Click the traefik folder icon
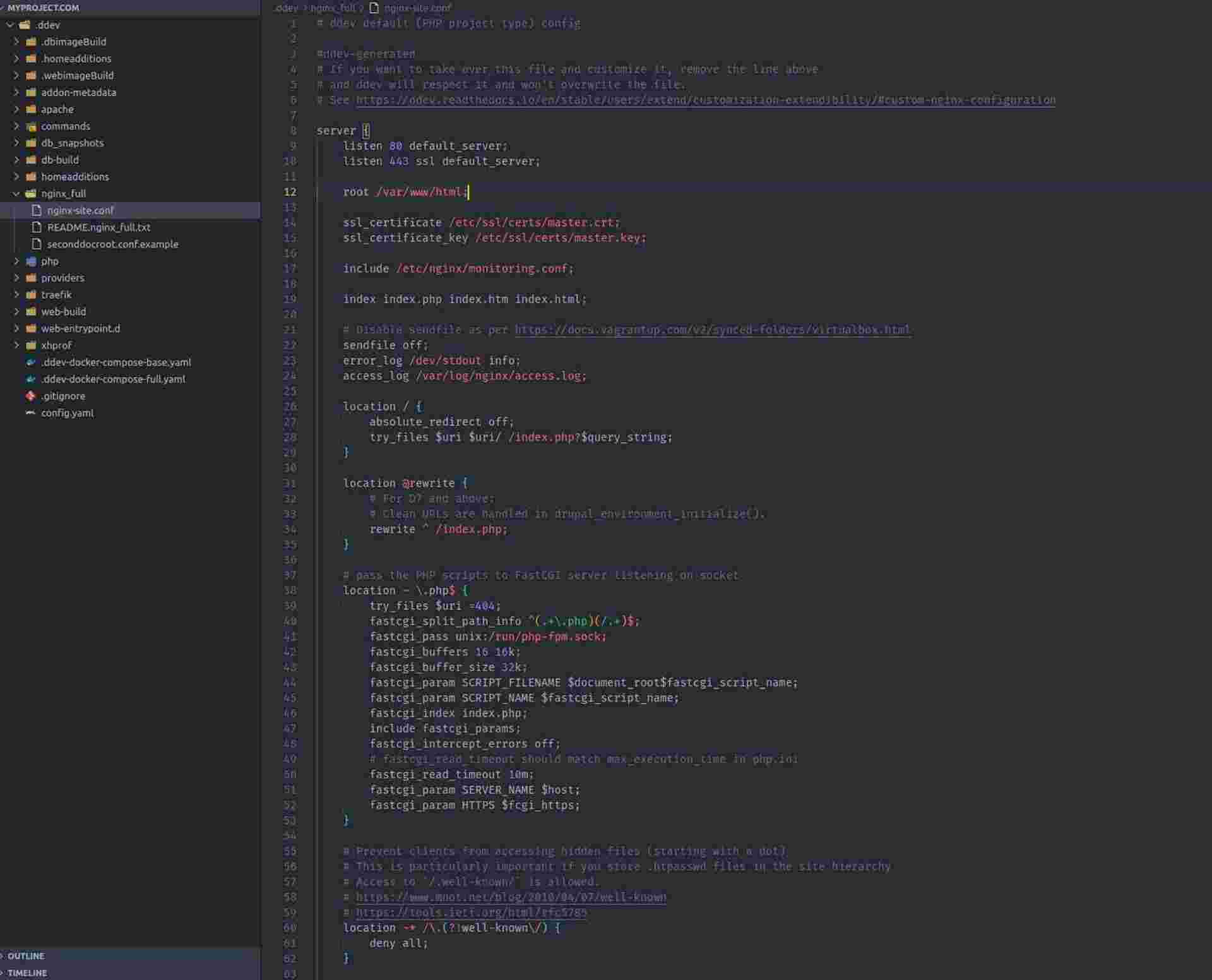Image resolution: width=1212 pixels, height=980 pixels. (31, 295)
